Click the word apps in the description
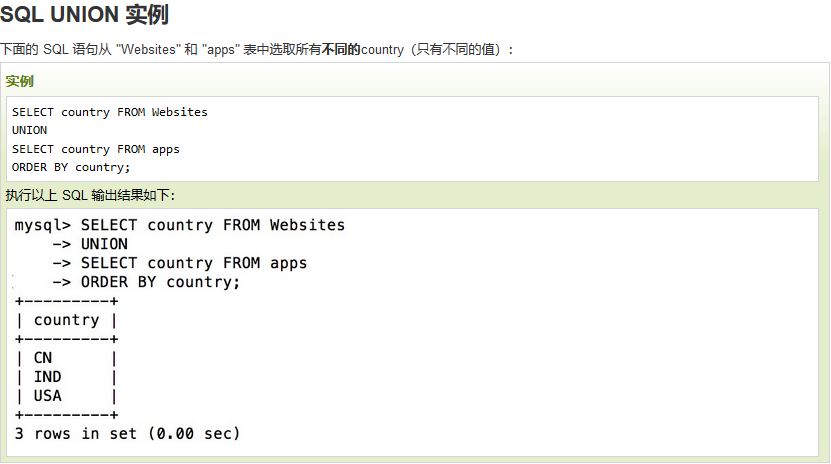 tap(220, 50)
